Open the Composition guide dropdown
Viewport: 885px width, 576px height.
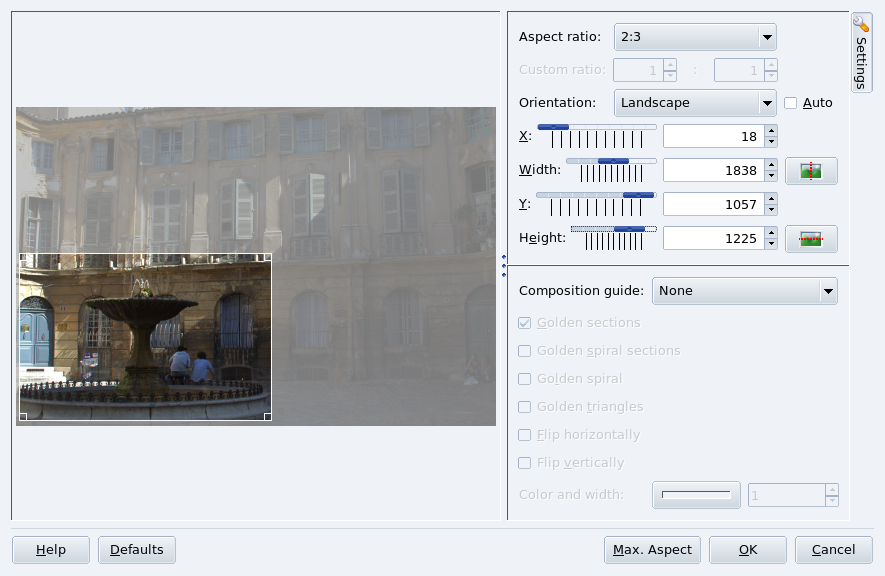pos(744,291)
